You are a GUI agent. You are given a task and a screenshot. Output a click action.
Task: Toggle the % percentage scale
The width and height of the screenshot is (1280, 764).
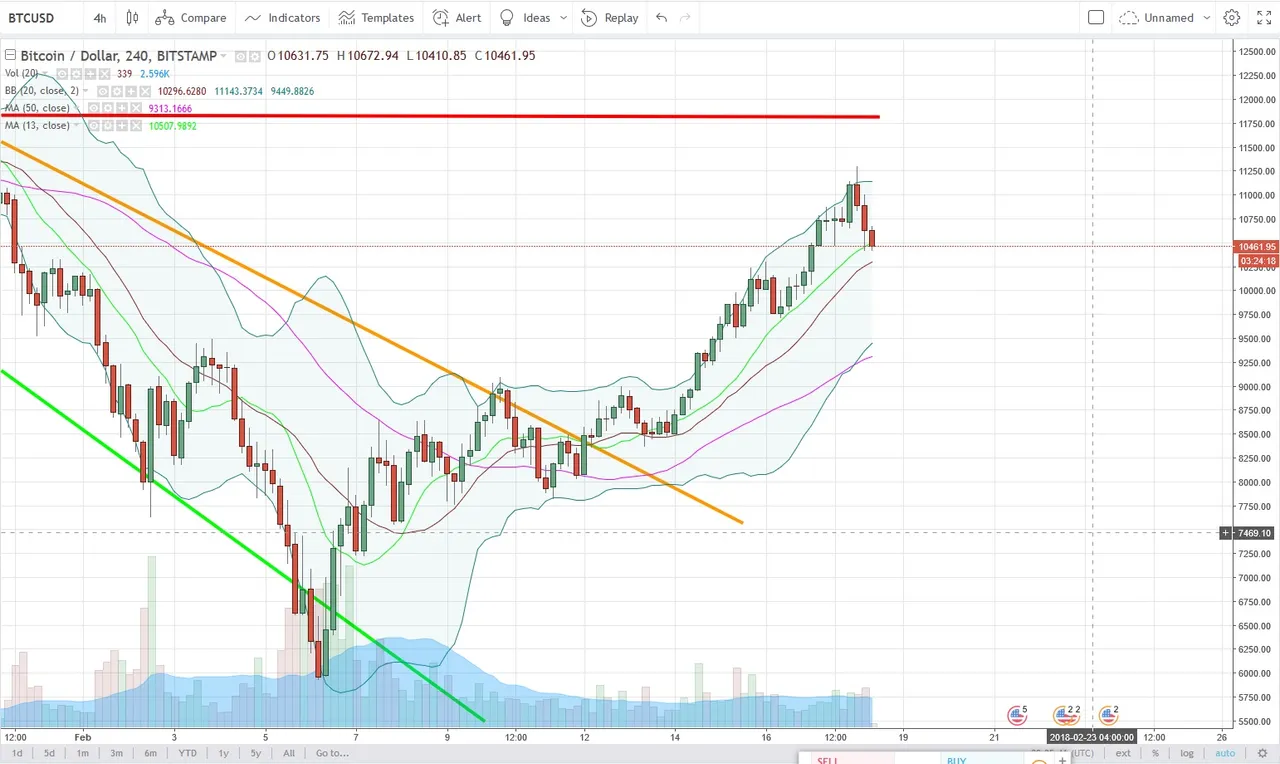click(1155, 753)
